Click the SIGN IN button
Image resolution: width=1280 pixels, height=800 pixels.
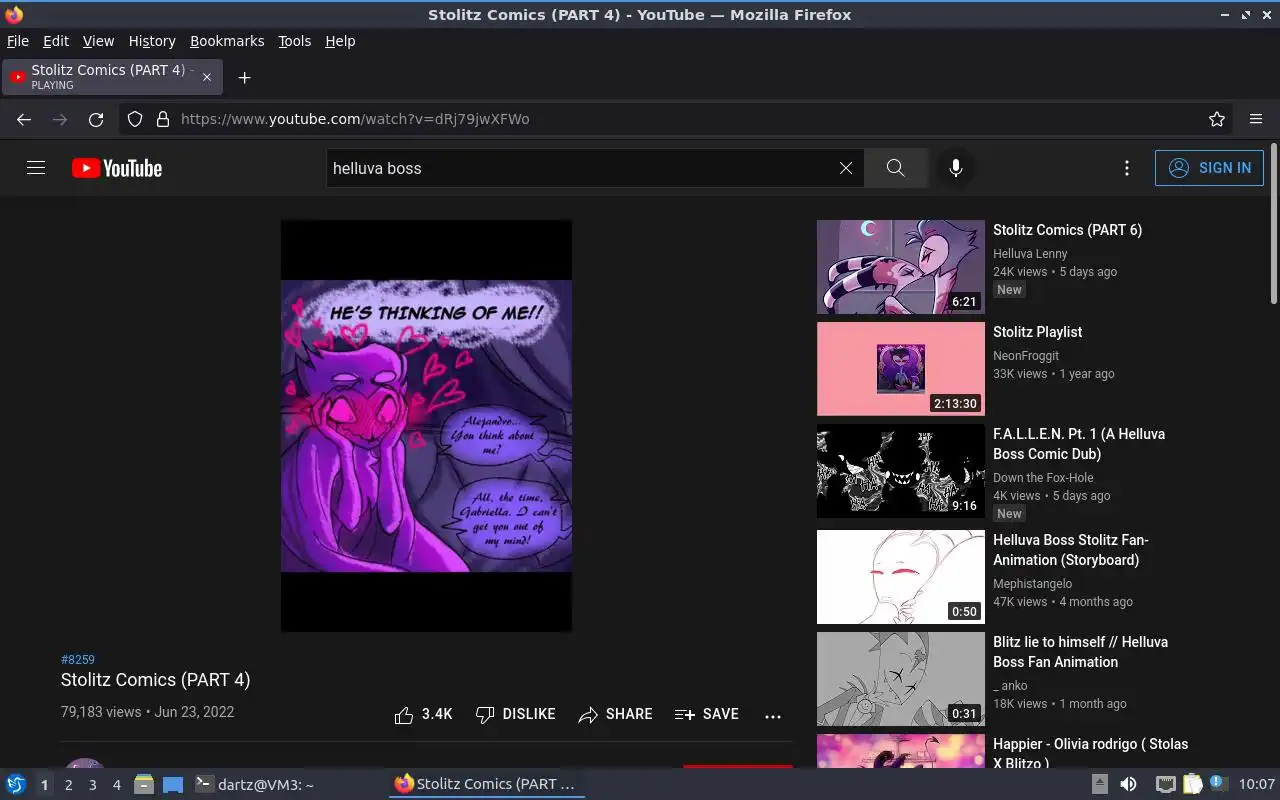coord(1209,168)
